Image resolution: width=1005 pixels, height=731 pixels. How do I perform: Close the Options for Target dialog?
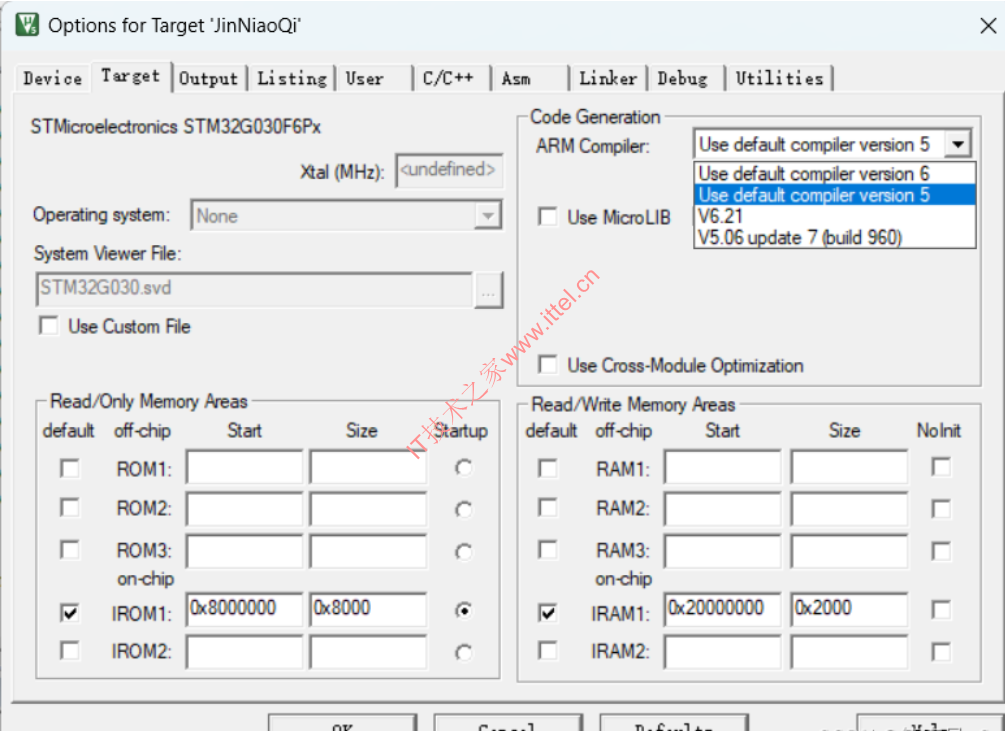(988, 26)
